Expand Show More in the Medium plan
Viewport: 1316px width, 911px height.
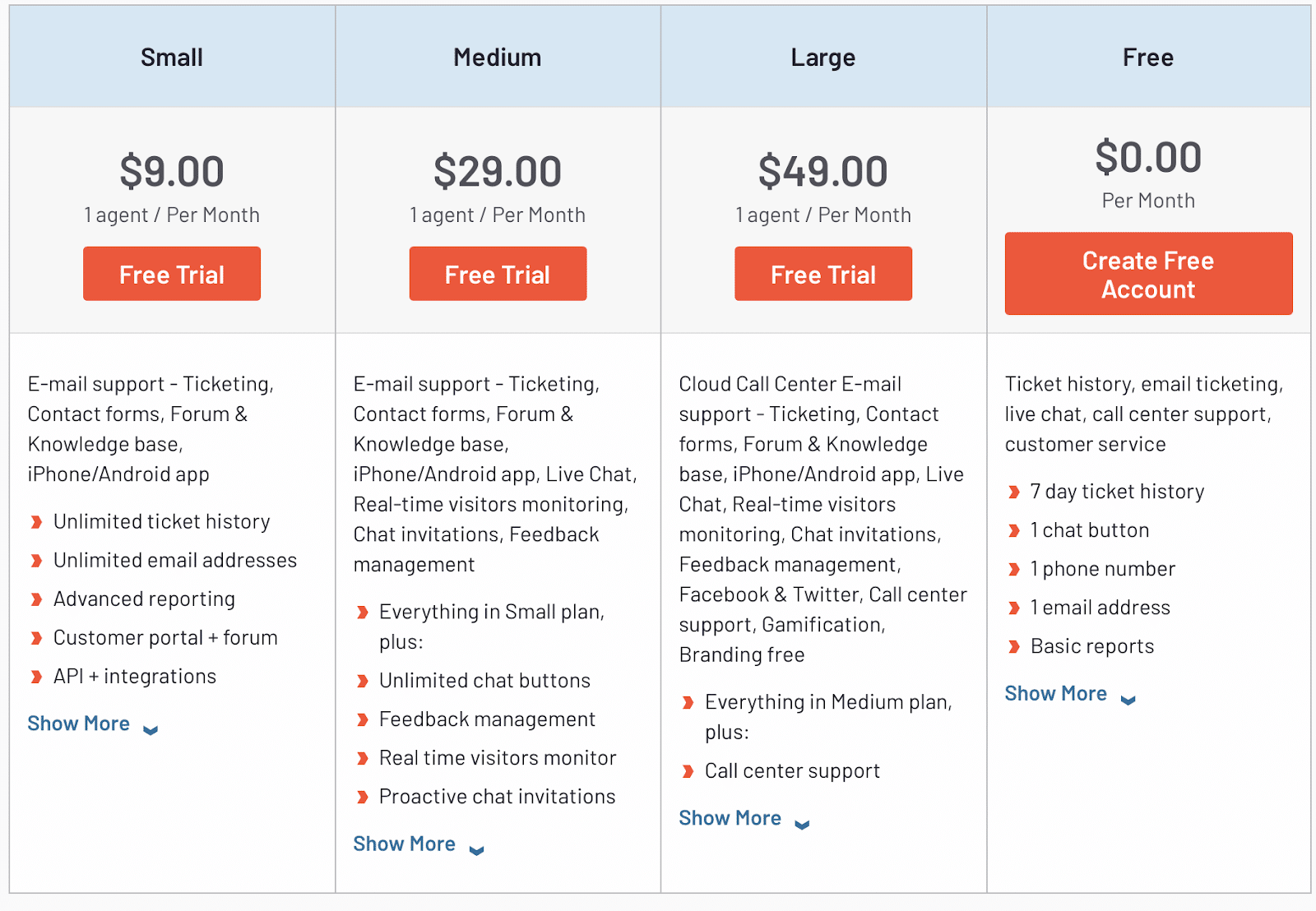405,844
